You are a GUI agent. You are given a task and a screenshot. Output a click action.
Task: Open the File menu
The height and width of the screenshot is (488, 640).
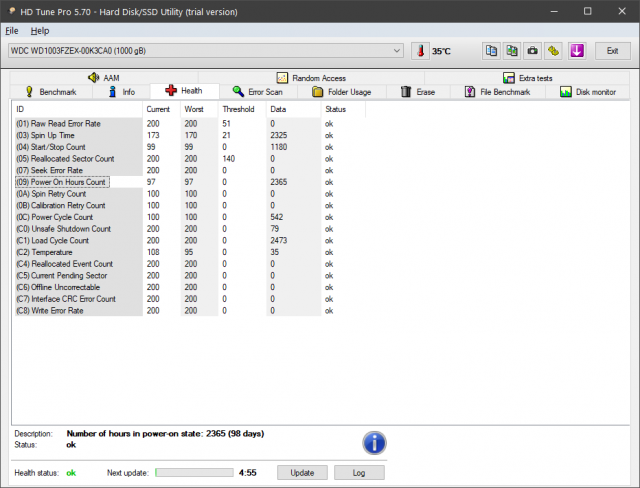pos(12,31)
